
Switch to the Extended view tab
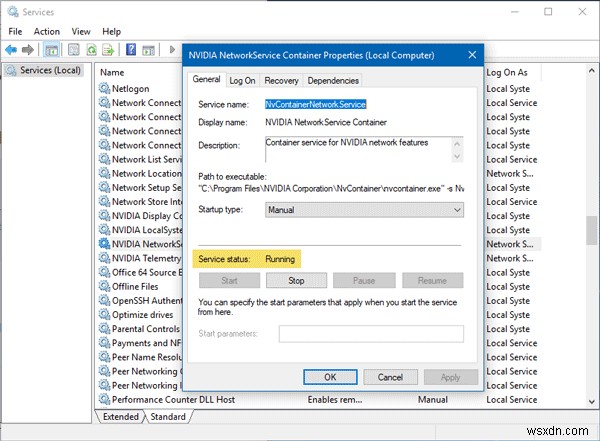121,416
